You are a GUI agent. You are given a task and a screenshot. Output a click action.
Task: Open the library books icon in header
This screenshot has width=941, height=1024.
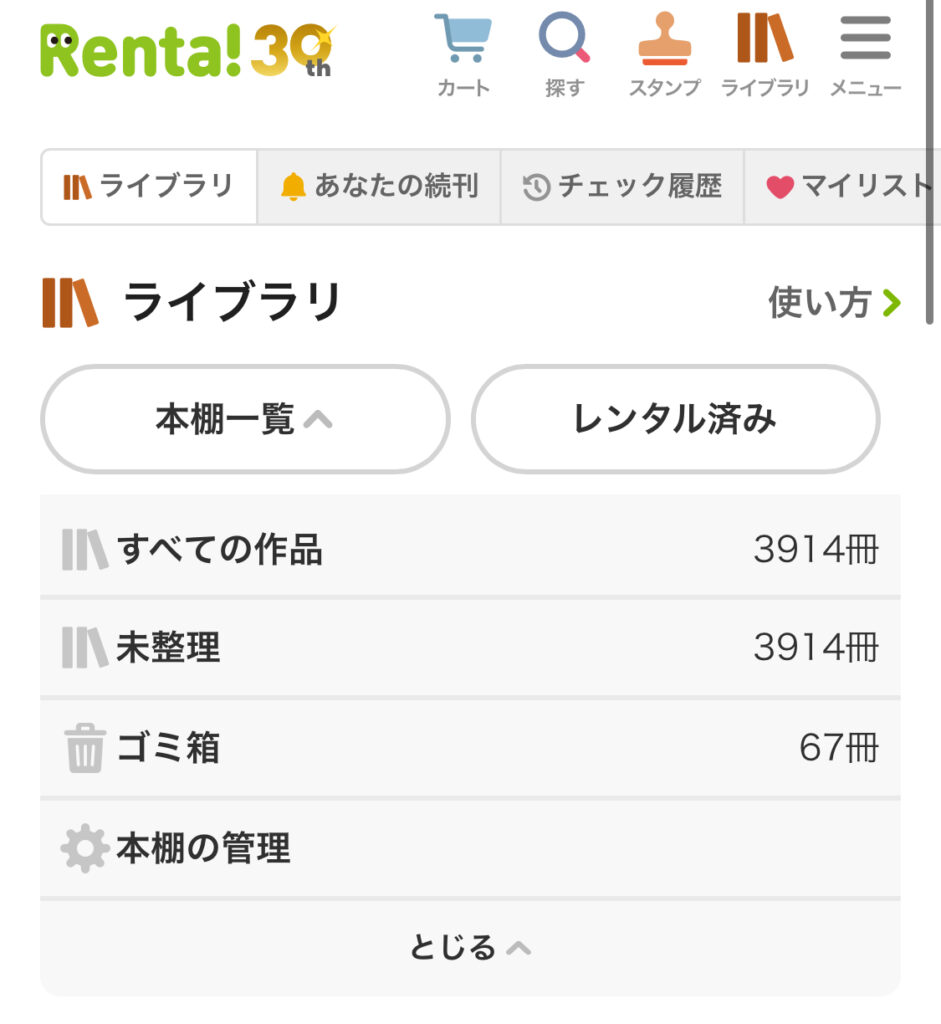(764, 40)
